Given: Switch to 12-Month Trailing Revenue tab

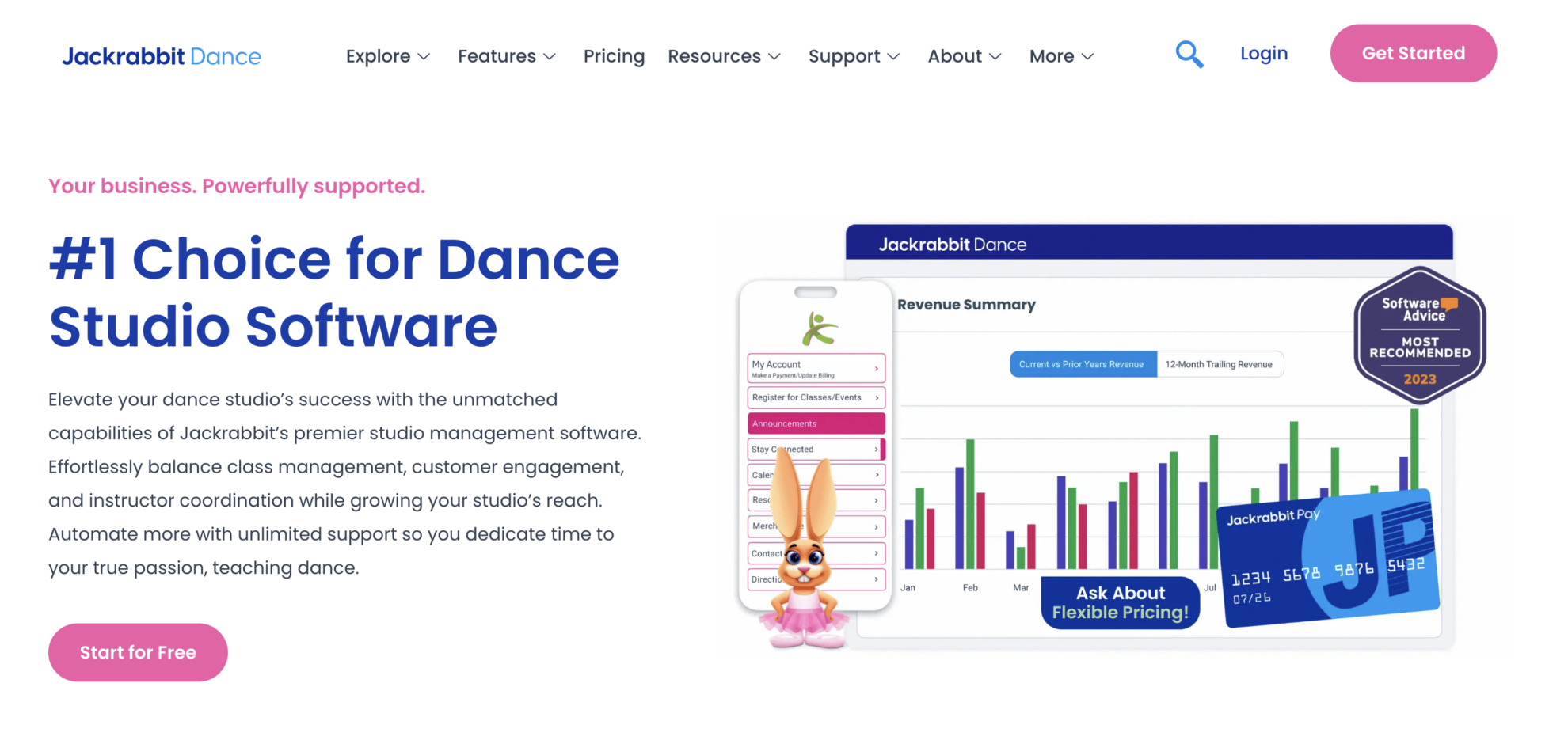Looking at the screenshot, I should (x=1220, y=364).
